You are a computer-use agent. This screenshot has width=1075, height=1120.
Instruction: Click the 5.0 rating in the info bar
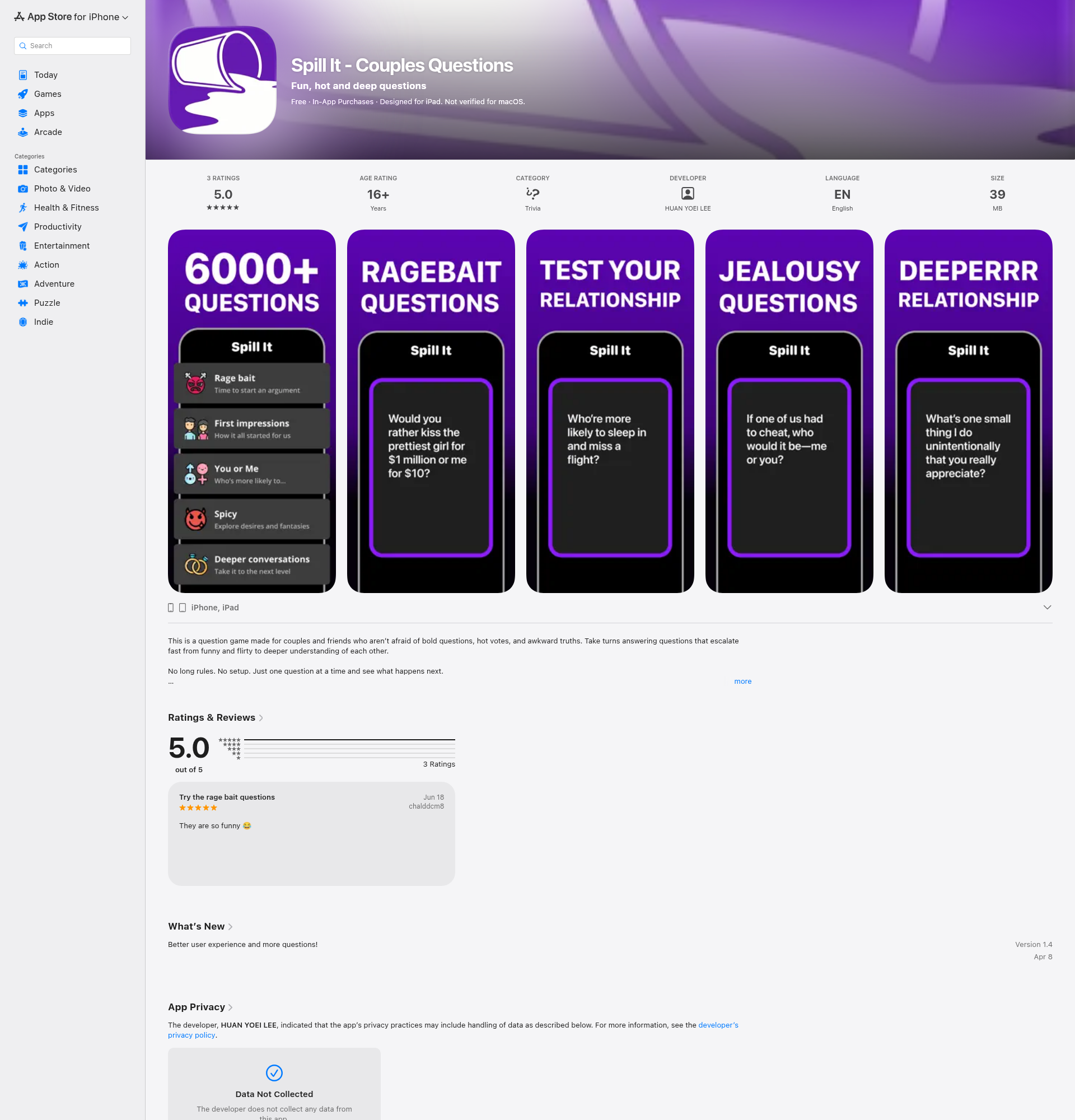click(x=223, y=194)
